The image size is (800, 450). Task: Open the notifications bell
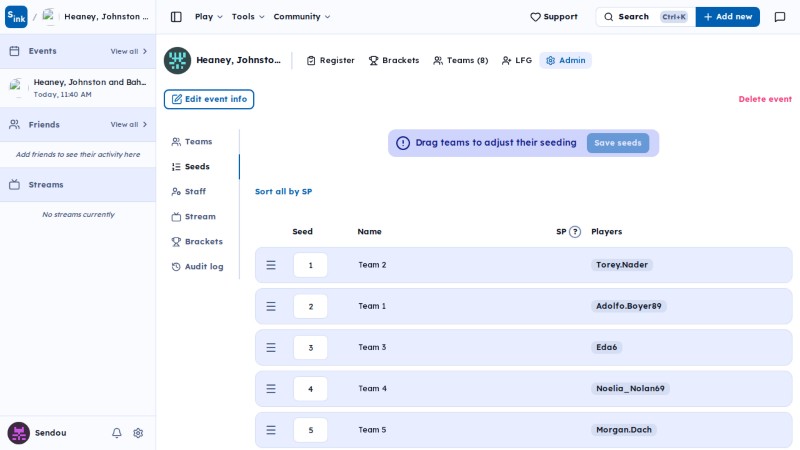pos(117,433)
